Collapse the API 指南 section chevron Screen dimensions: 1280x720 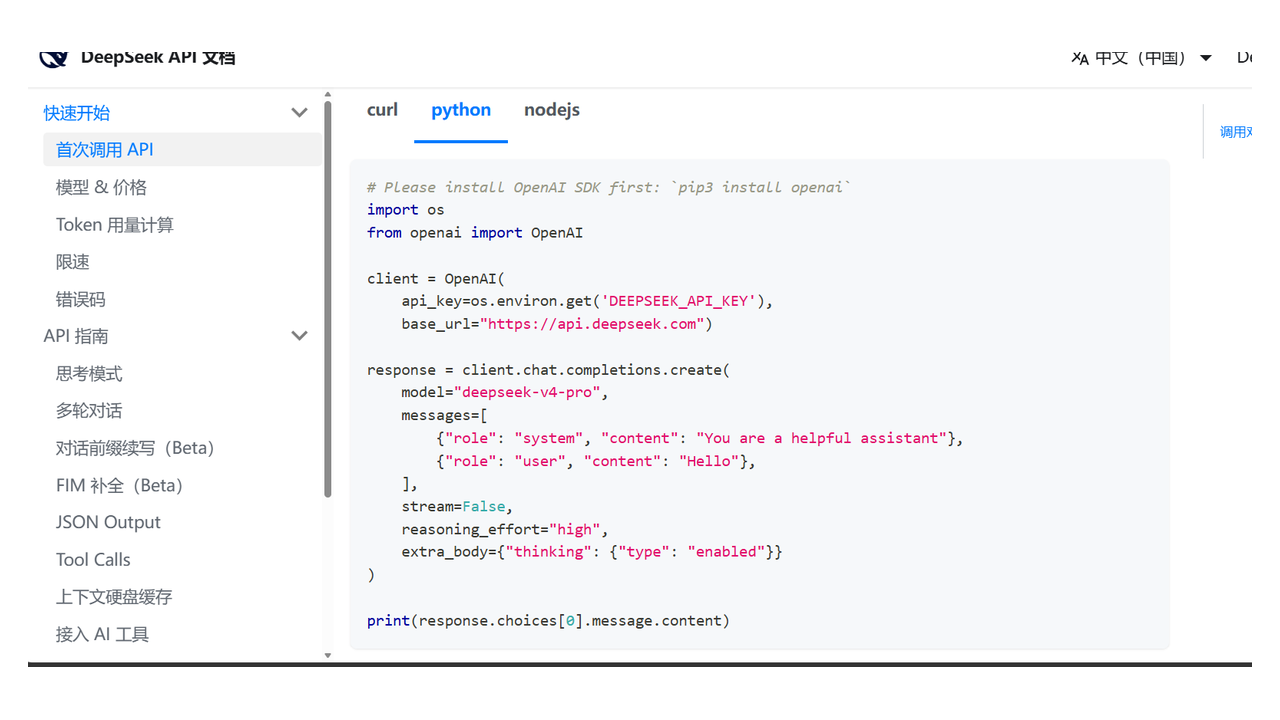(x=299, y=336)
